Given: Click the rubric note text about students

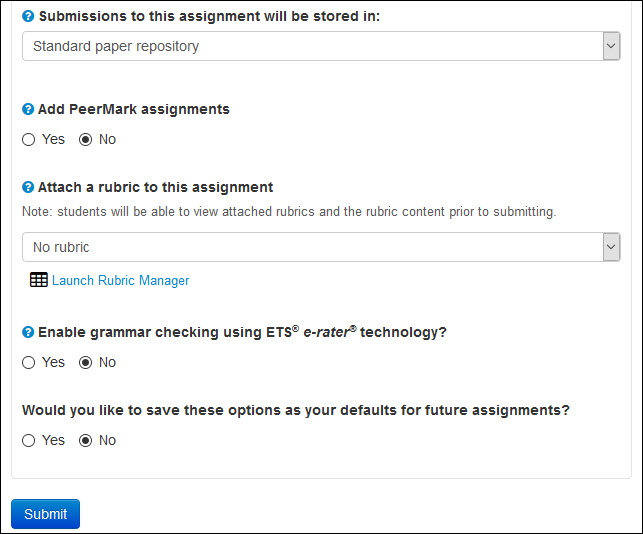Looking at the screenshot, I should pyautogui.click(x=288, y=212).
